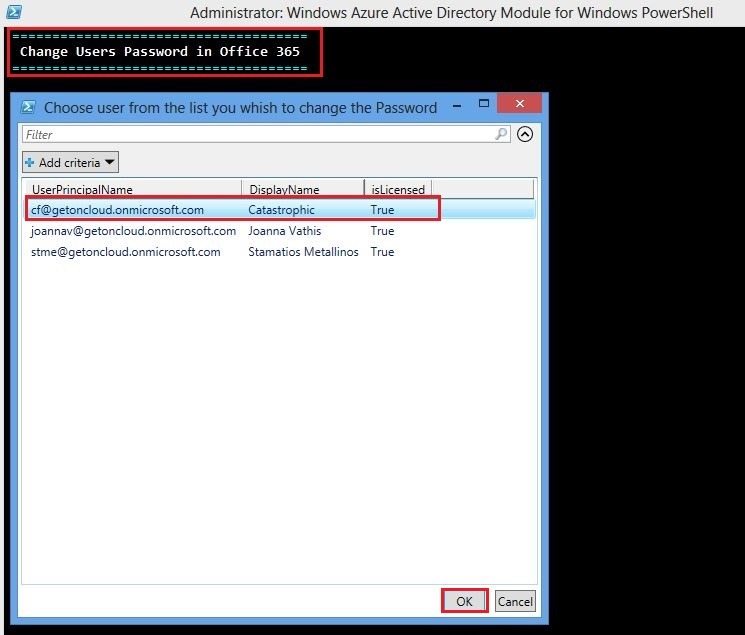The width and height of the screenshot is (745, 635).
Task: Click the dialog title 'Choose user from the list'
Action: 240,107
